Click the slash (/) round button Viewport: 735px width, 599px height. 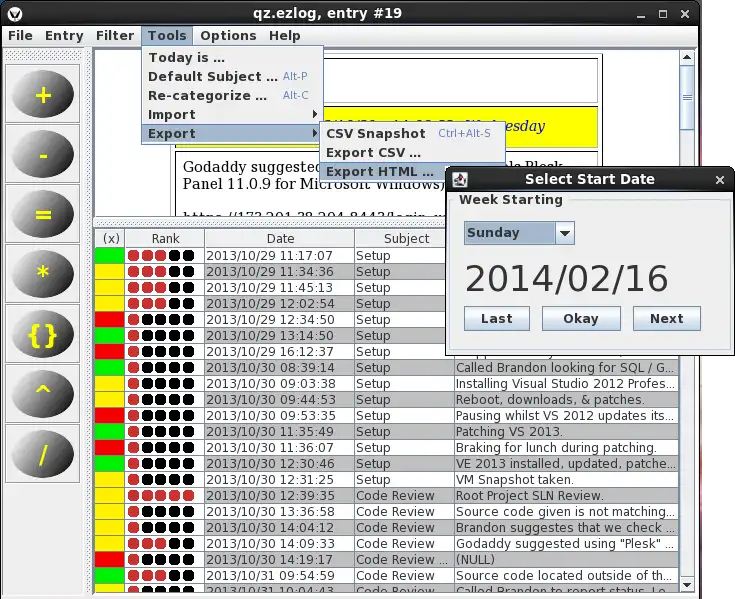43,454
